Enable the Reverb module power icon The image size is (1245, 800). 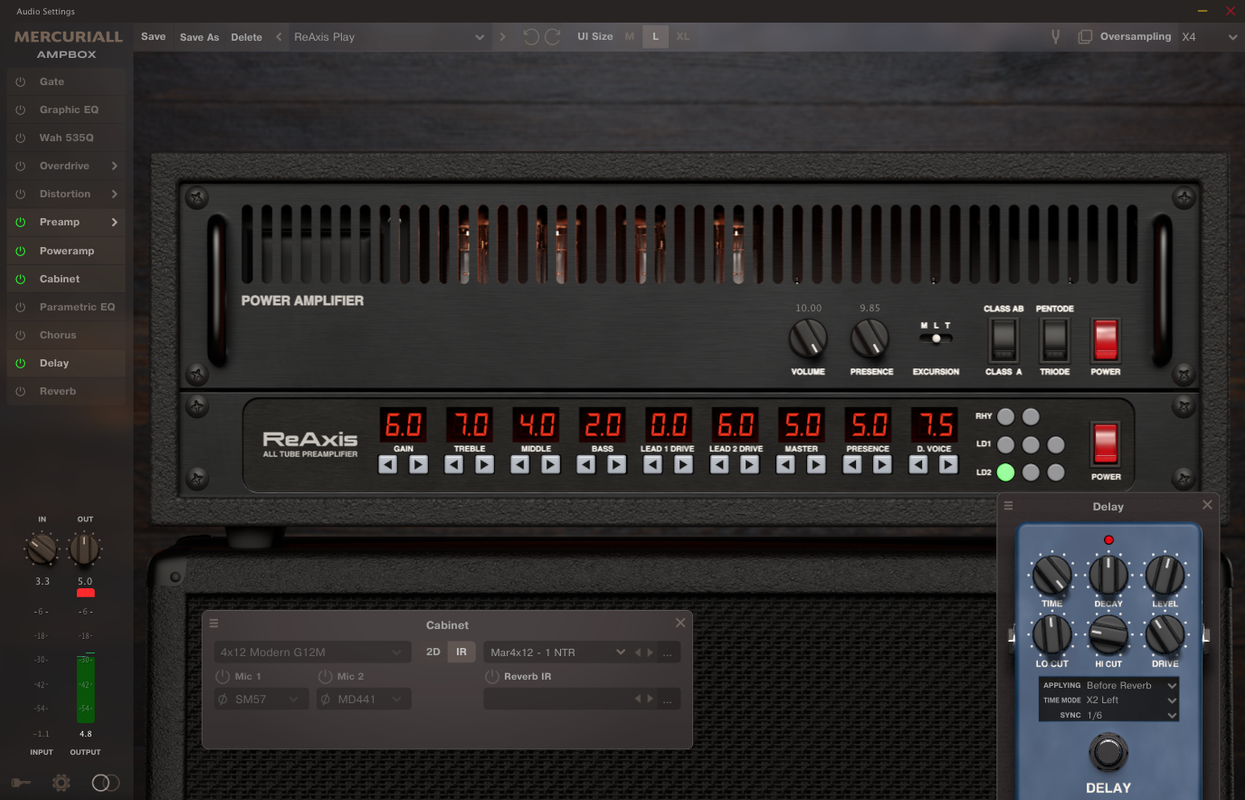[x=20, y=391]
